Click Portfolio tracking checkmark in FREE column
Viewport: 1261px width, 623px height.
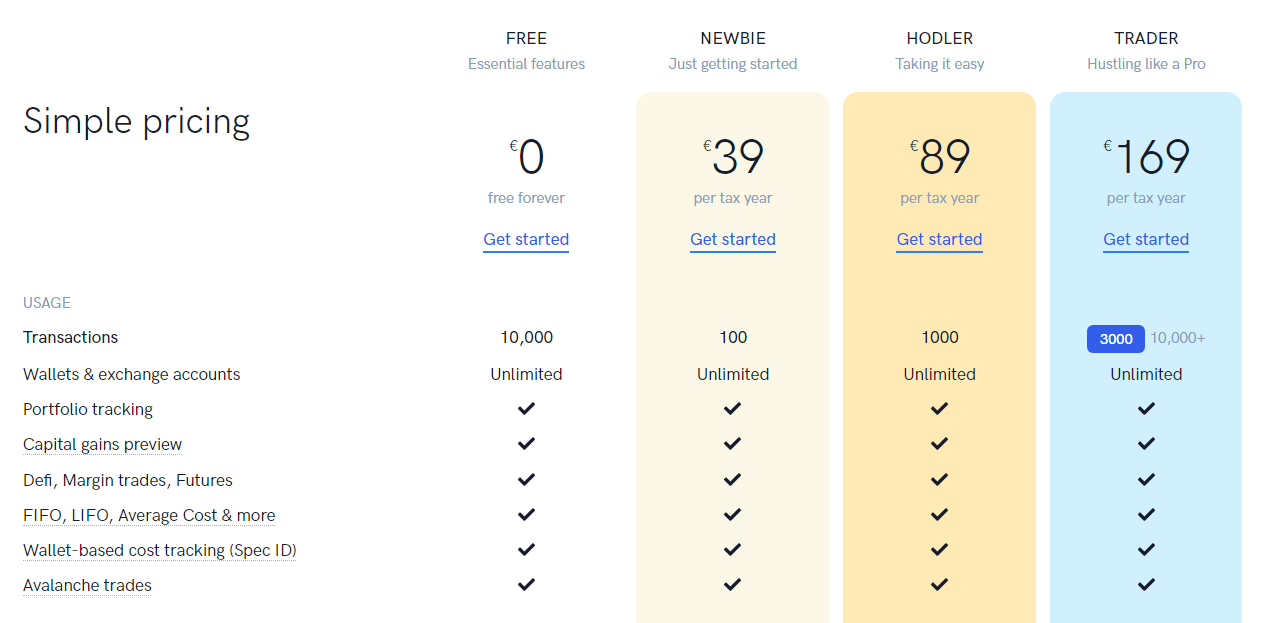pyautogui.click(x=526, y=408)
